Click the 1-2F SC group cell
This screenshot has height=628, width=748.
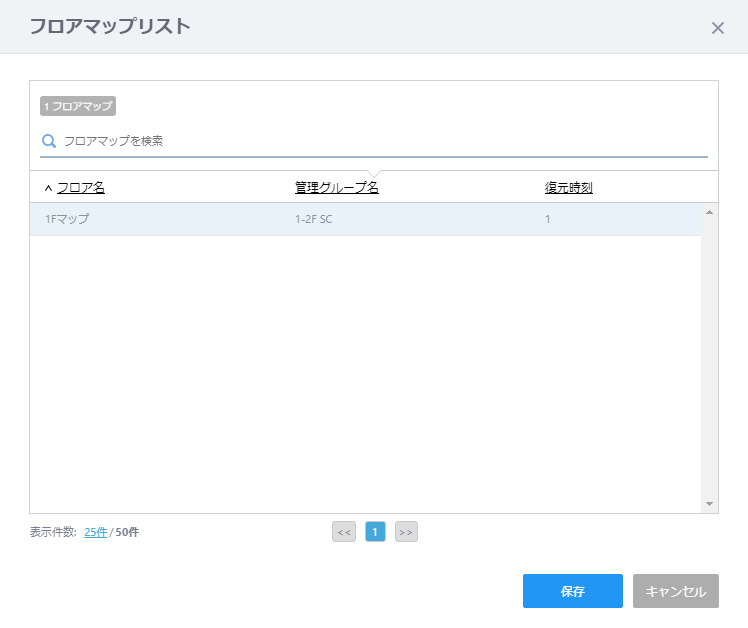click(x=314, y=219)
